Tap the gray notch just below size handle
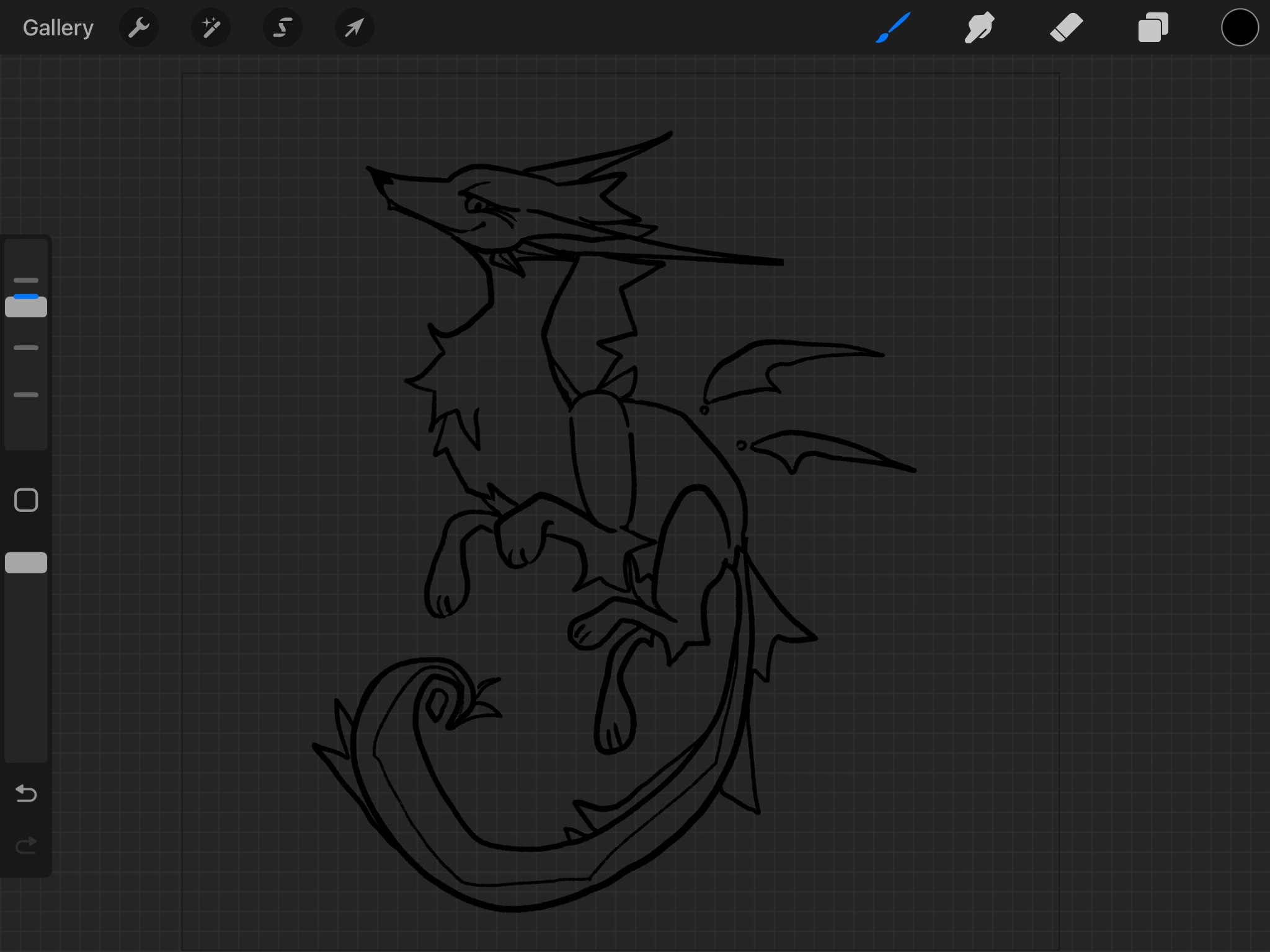This screenshot has width=1270, height=952. [26, 348]
